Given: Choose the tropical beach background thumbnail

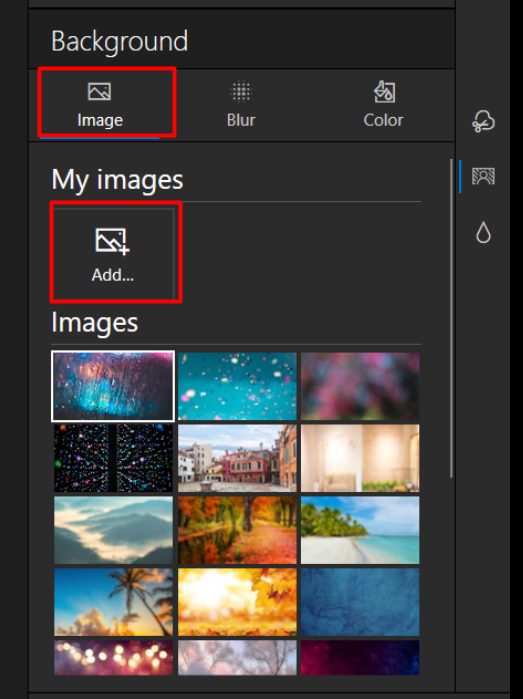Looking at the screenshot, I should 360,530.
